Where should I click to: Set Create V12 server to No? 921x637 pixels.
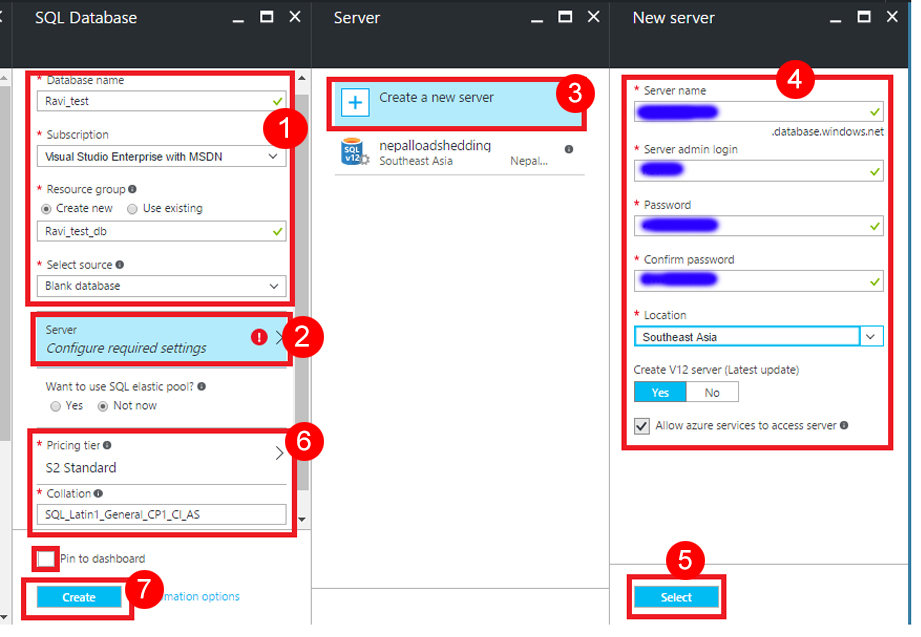click(712, 393)
